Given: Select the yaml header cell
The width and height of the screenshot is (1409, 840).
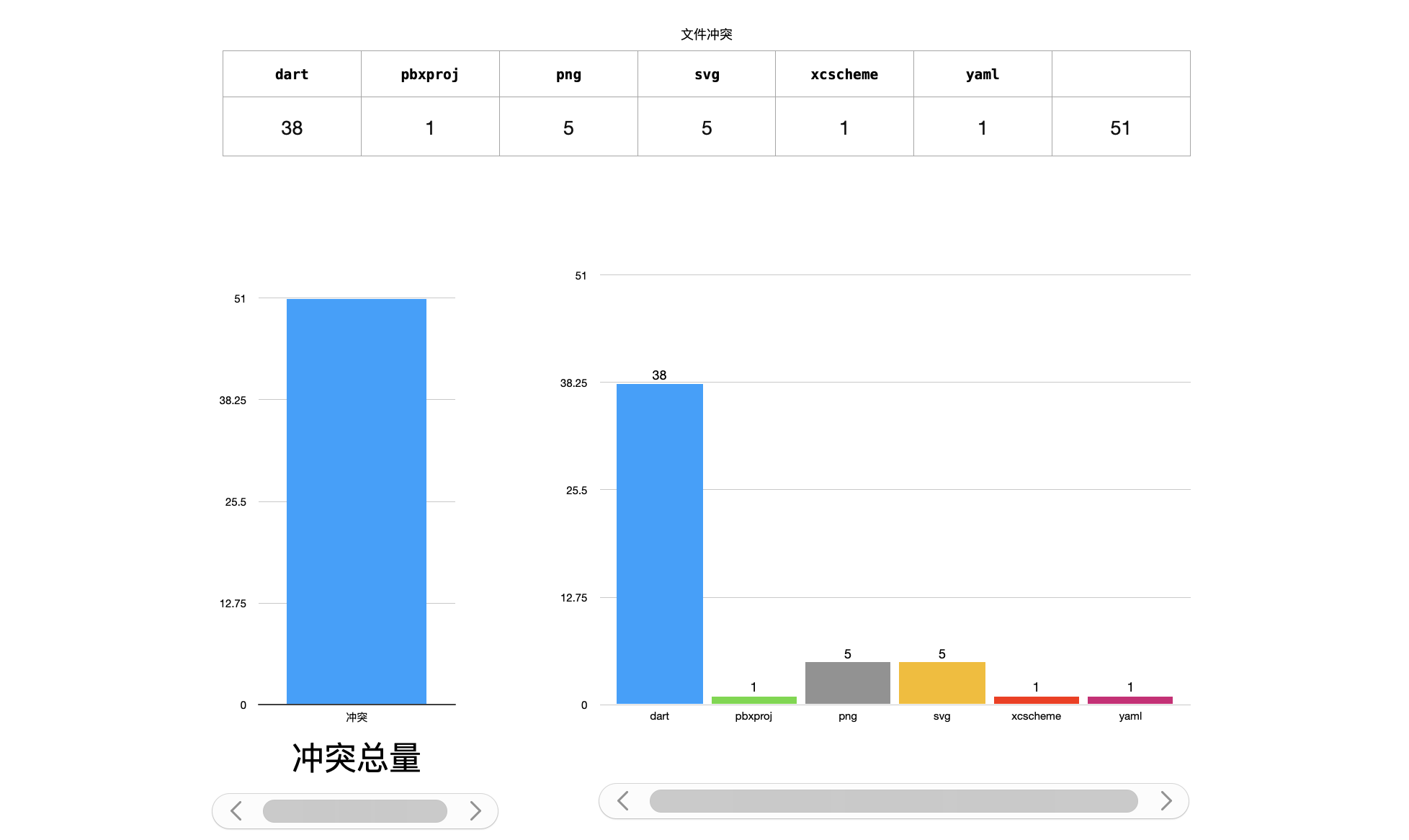Looking at the screenshot, I should tap(983, 74).
